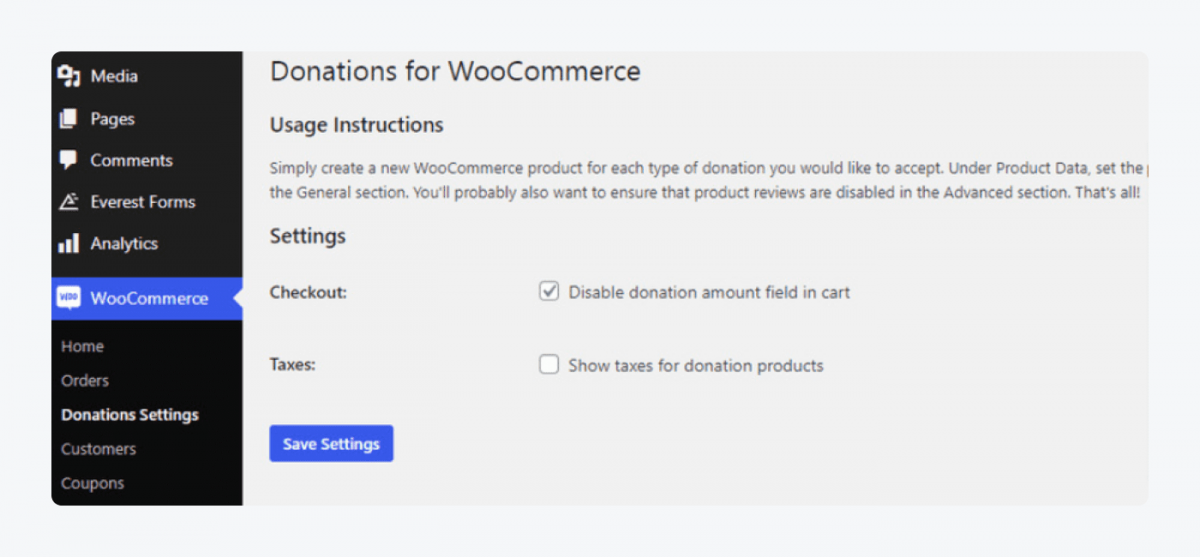Image resolution: width=1200 pixels, height=557 pixels.
Task: Uncheck Disable donation amount field in cart
Action: click(x=549, y=292)
